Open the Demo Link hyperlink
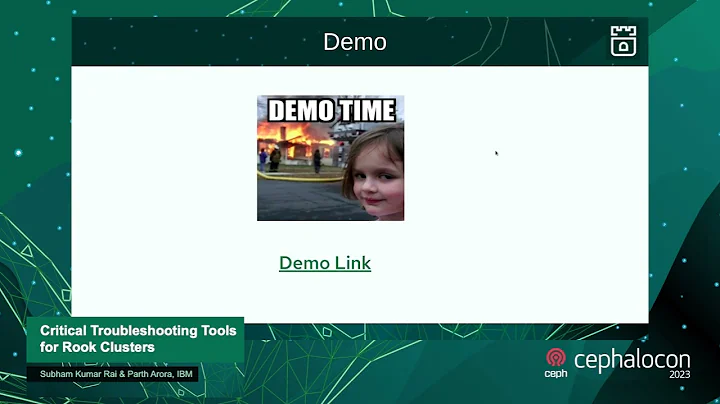Screen dimensions: 720x404 [x=325, y=263]
